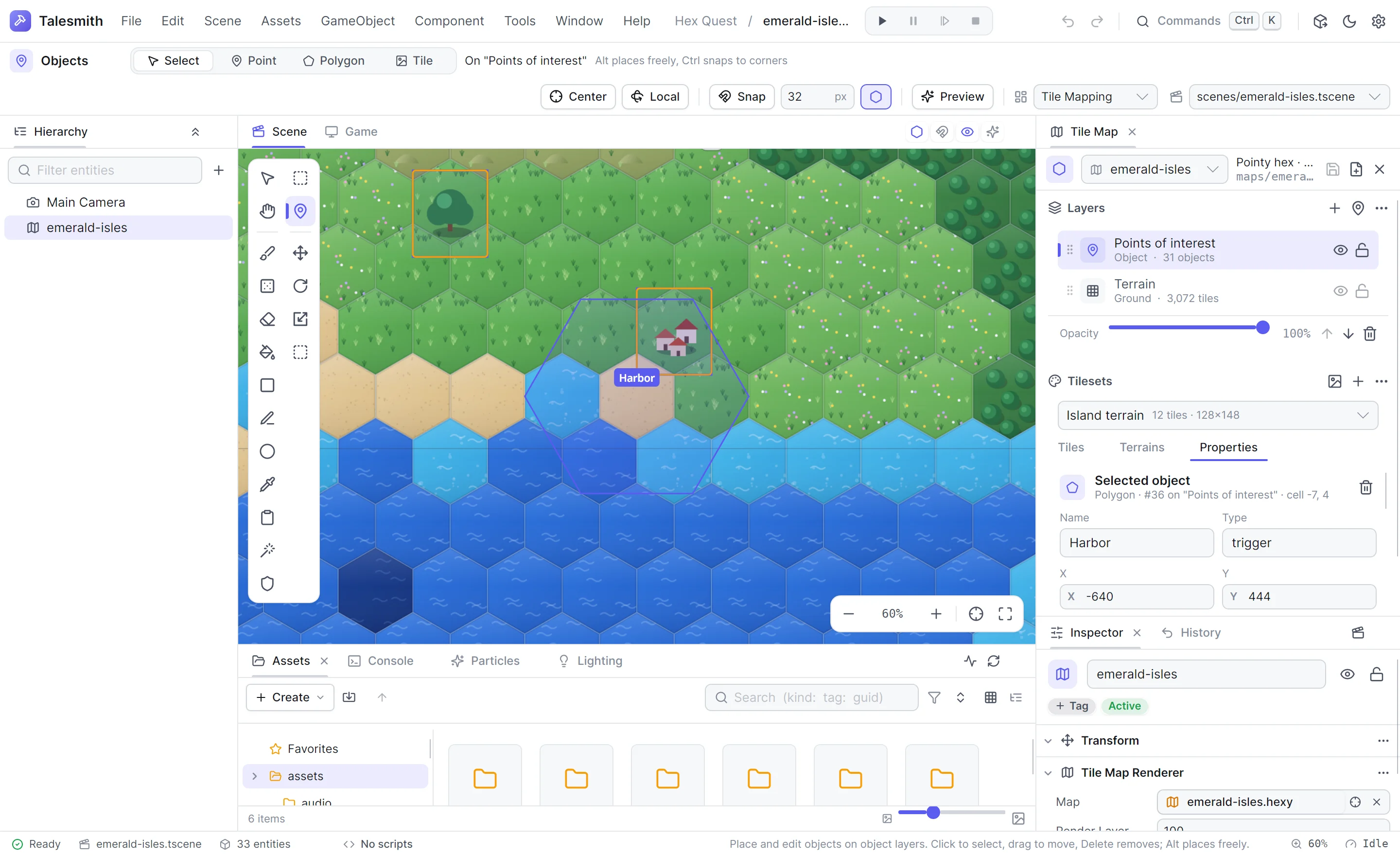Refresh the assets panel
Screen dimensions: 1400x856
click(993, 660)
